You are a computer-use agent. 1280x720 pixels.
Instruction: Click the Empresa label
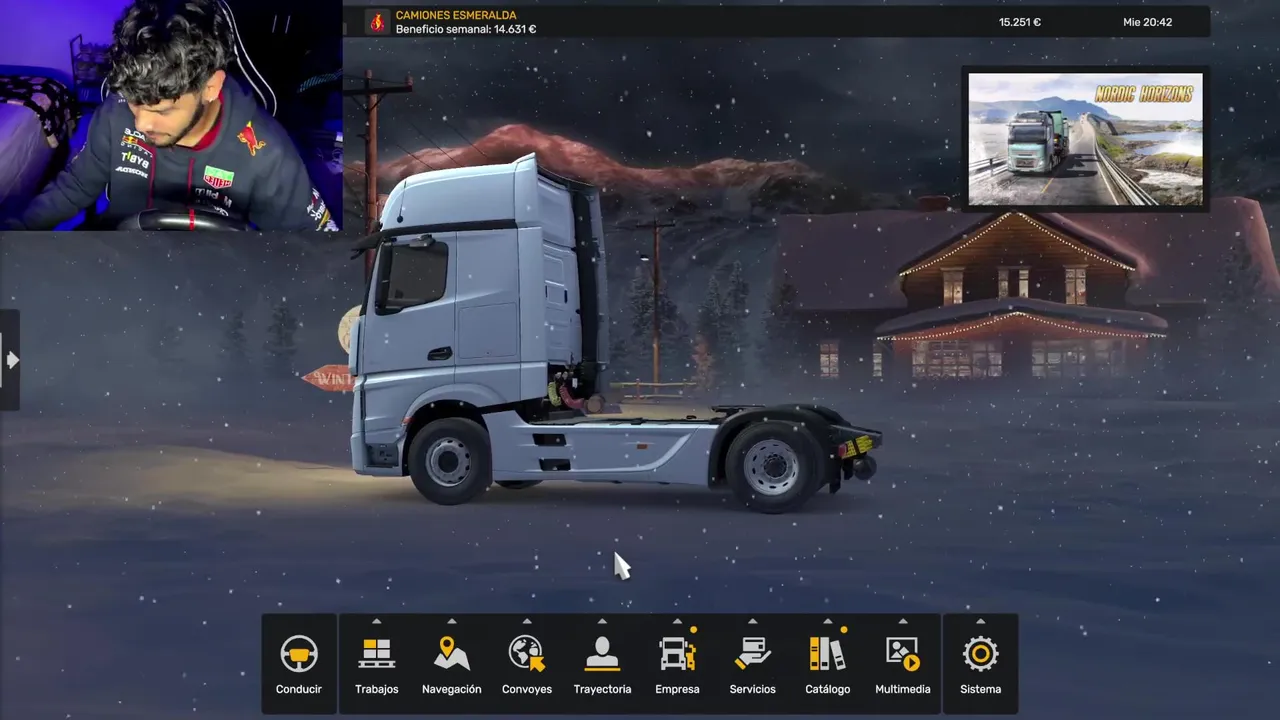(x=677, y=689)
